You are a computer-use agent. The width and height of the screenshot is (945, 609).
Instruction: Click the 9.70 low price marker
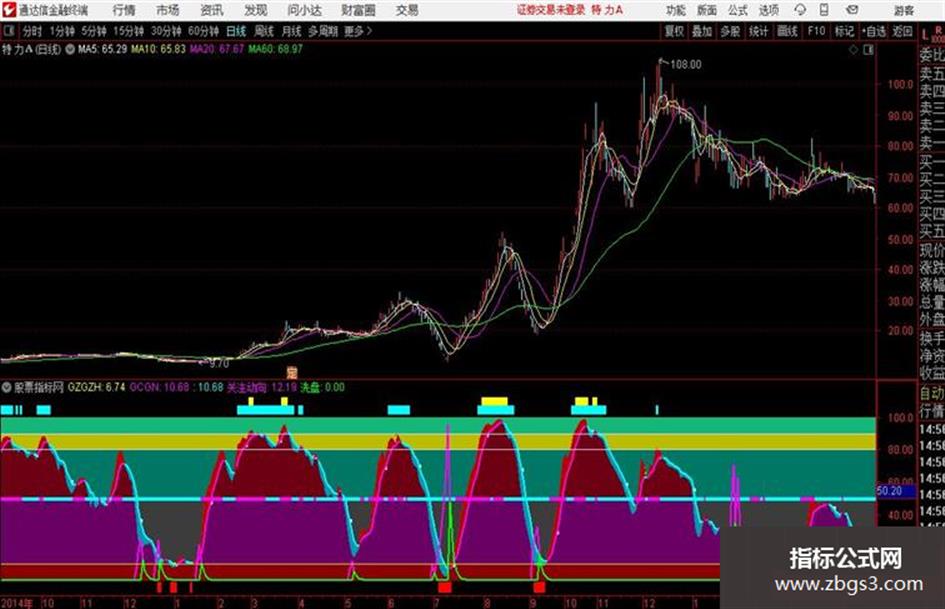218,364
